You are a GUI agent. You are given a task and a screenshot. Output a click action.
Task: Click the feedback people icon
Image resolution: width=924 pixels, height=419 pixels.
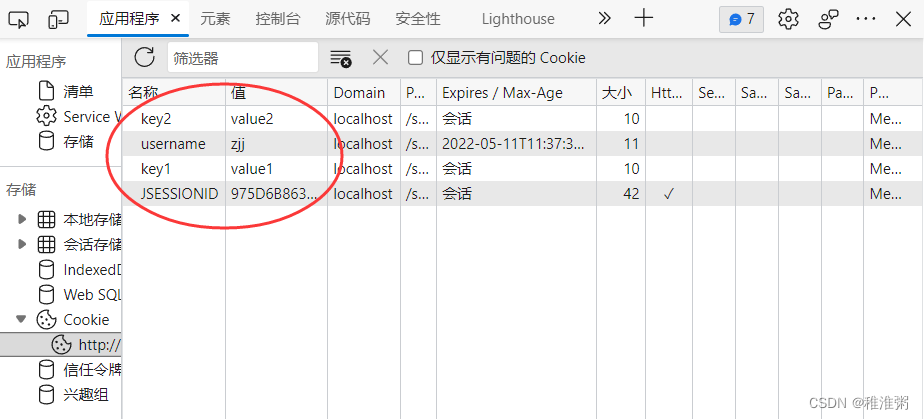pos(828,19)
